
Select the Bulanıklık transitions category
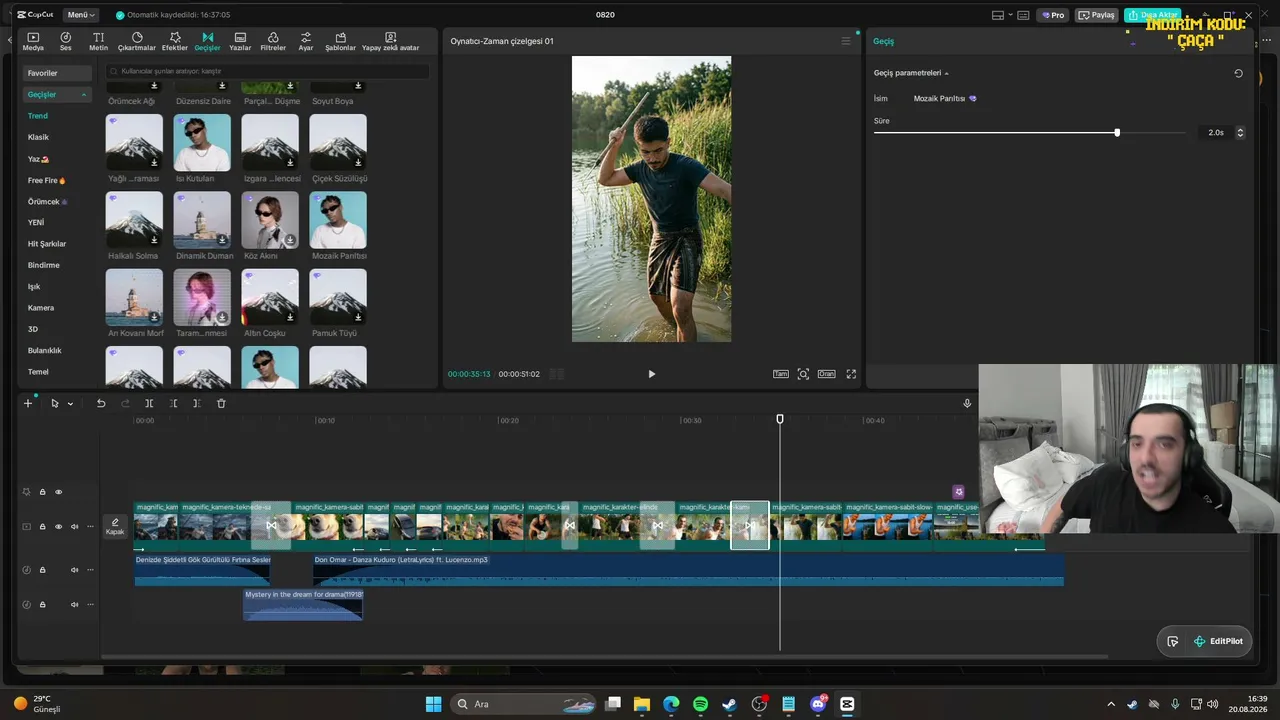tap(45, 351)
